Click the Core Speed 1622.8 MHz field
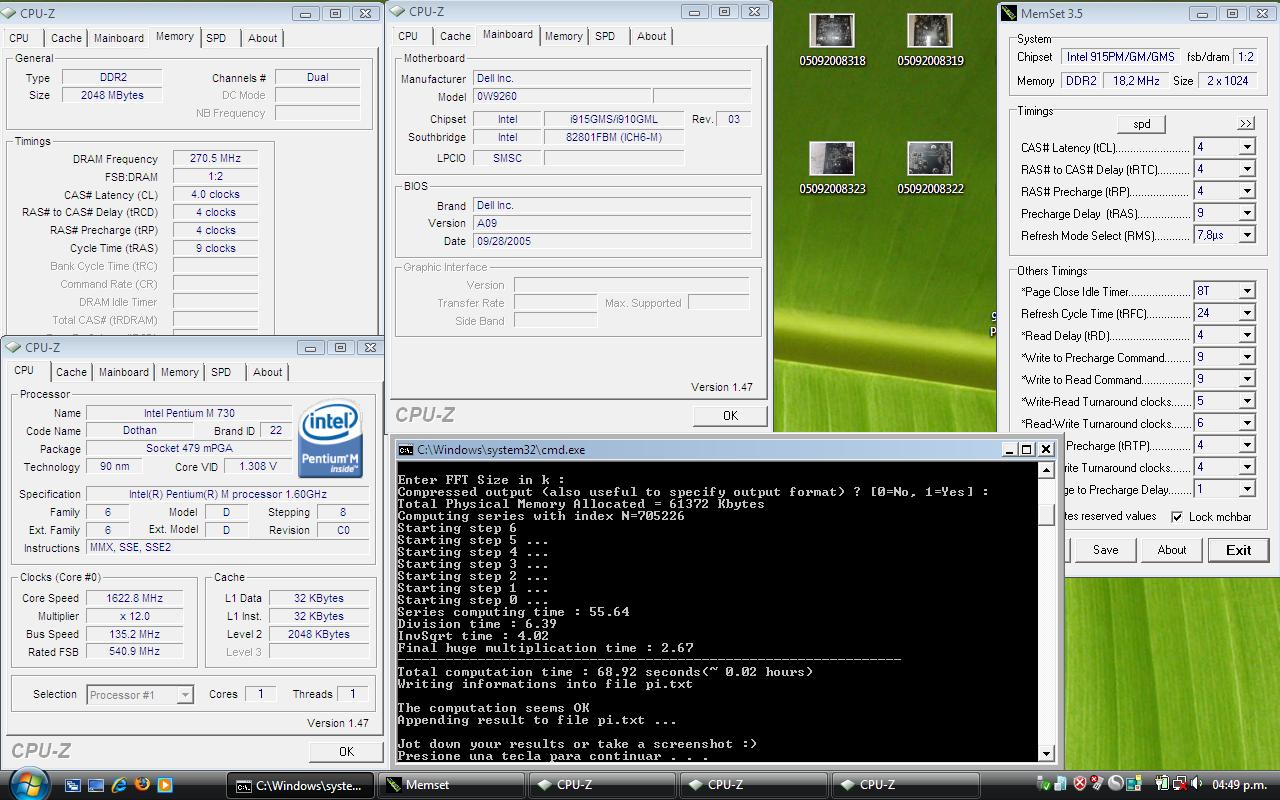 tap(133, 598)
